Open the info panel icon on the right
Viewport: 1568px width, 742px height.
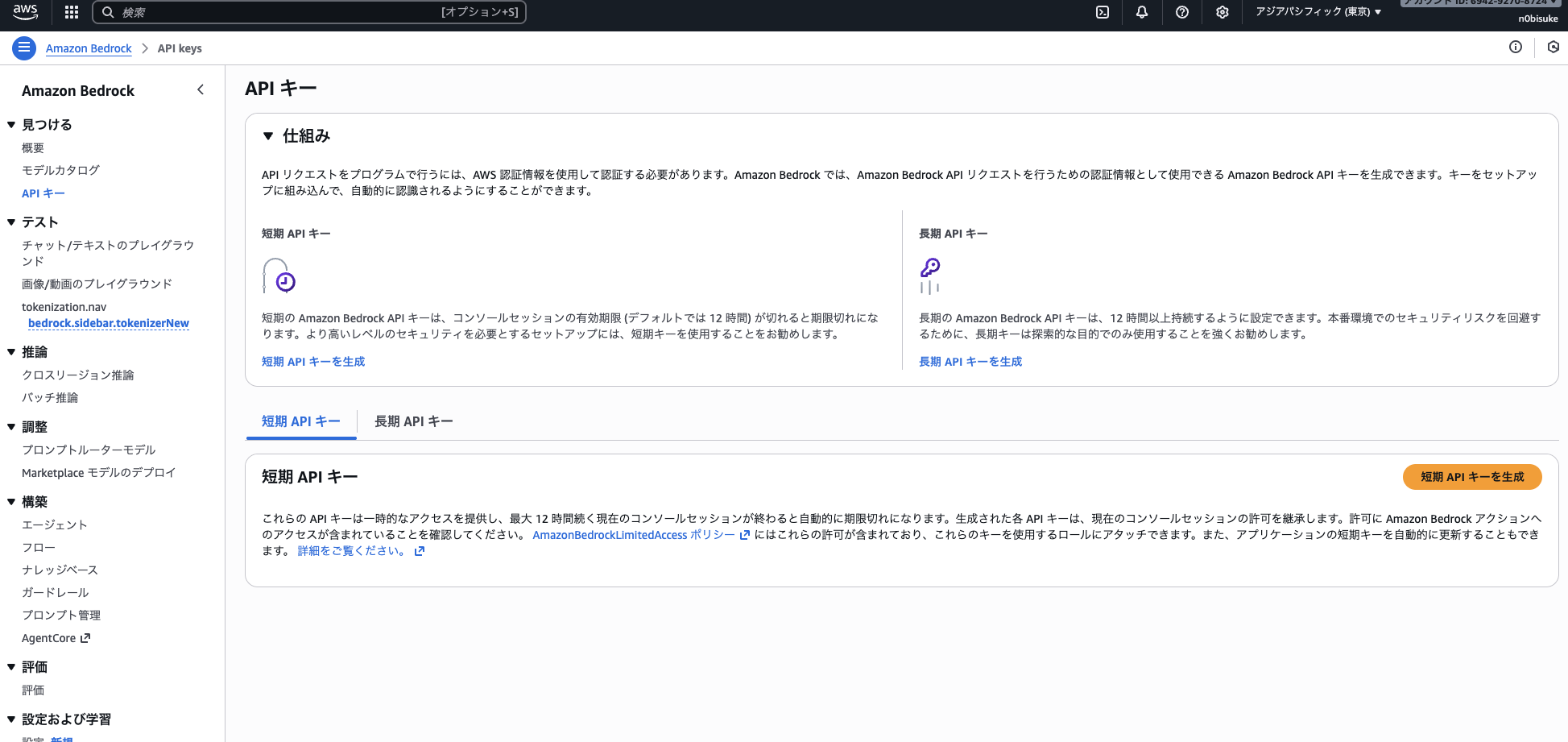(x=1516, y=48)
